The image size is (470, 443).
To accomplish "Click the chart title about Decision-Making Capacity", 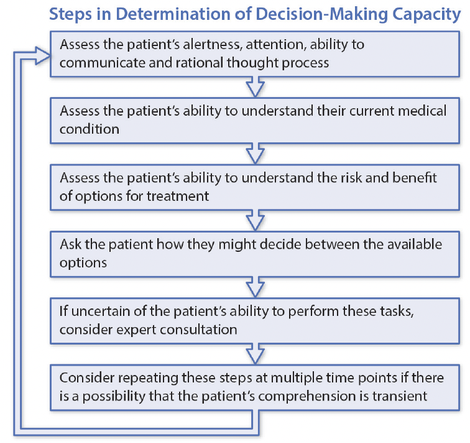I will (255, 15).
